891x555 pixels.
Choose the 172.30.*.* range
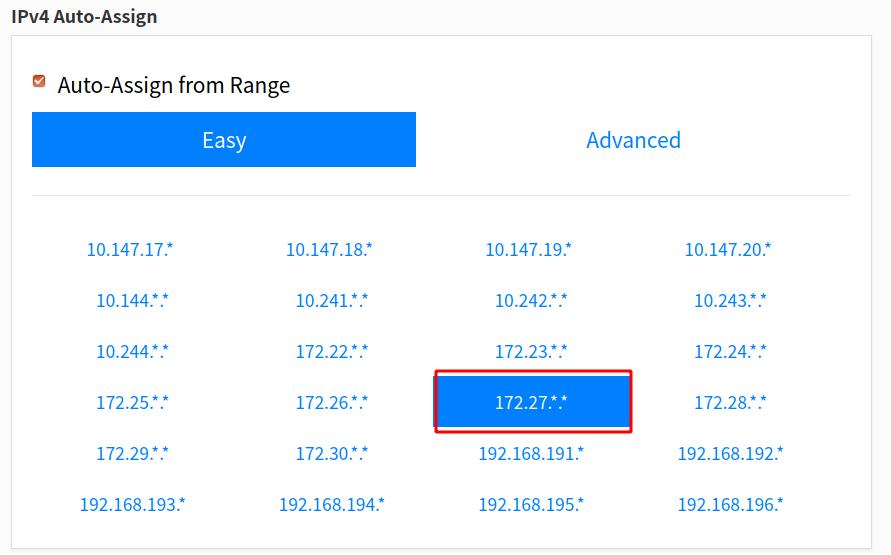(x=332, y=454)
